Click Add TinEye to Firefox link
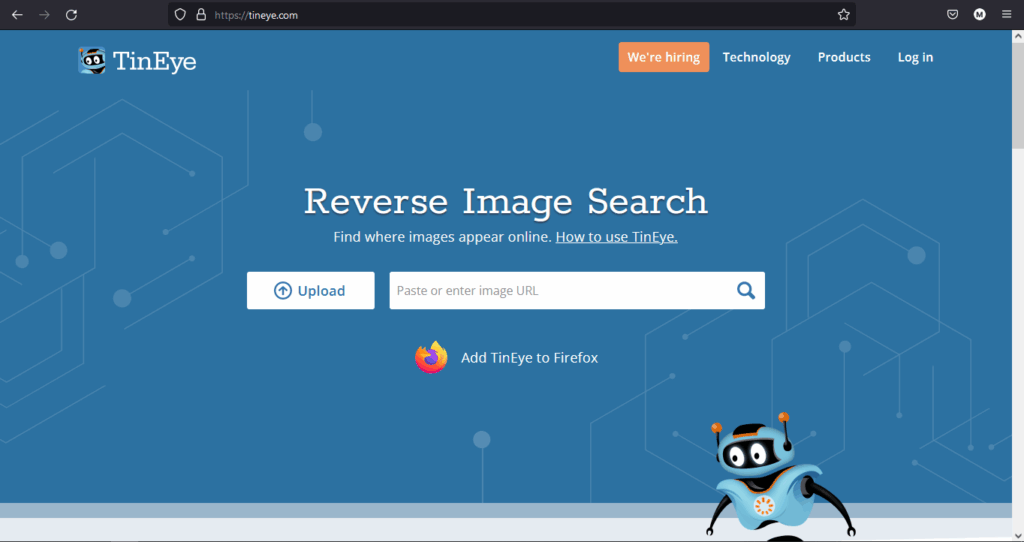The image size is (1024, 542). tap(529, 358)
